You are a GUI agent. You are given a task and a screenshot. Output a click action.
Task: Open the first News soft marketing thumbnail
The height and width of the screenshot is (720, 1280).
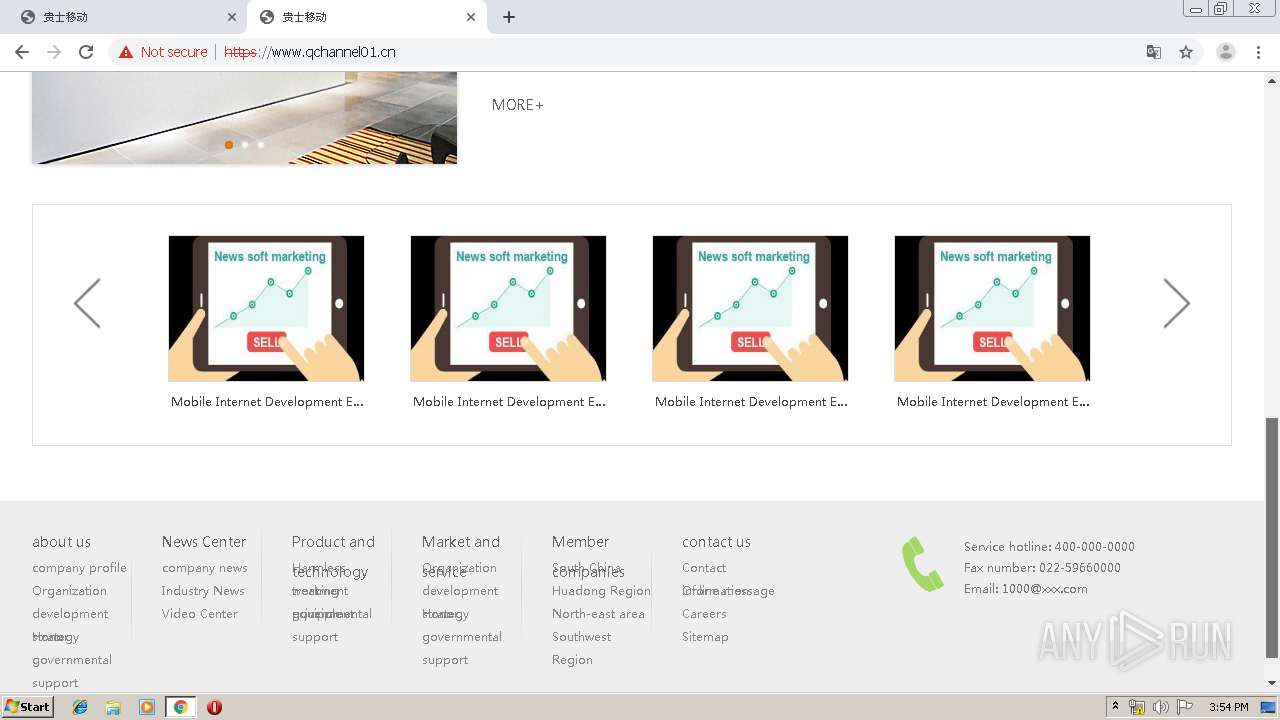266,308
